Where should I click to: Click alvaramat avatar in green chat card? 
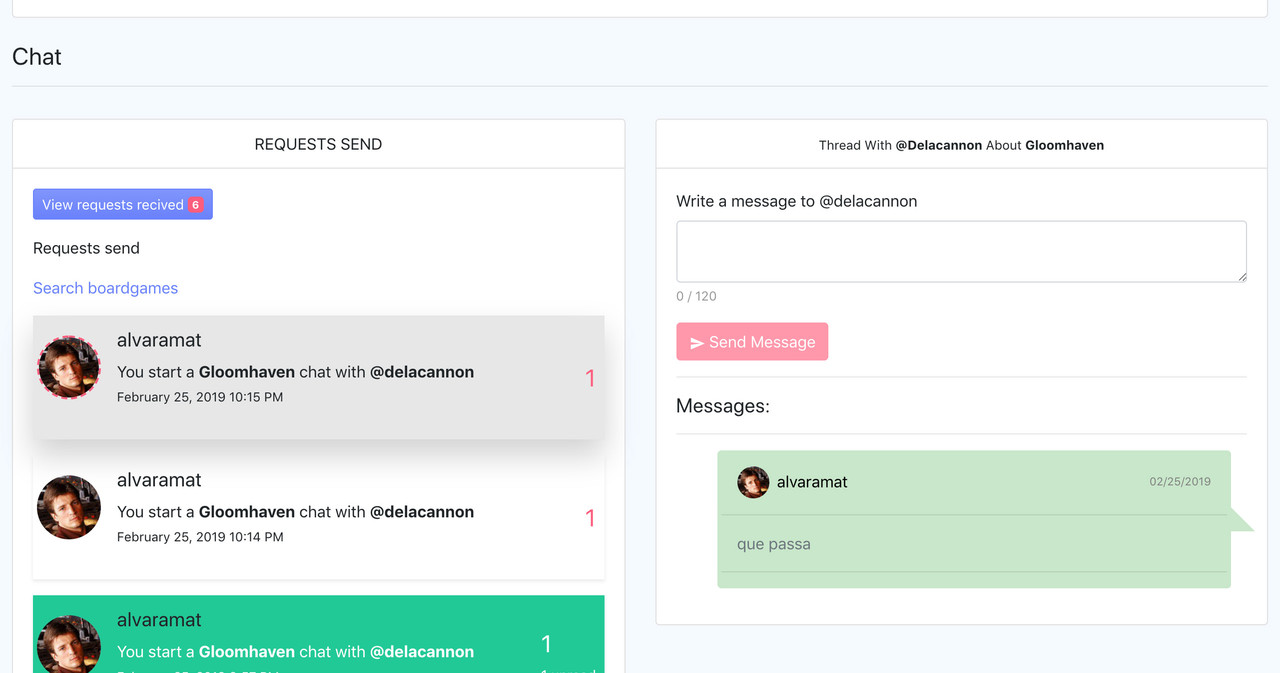click(x=69, y=644)
